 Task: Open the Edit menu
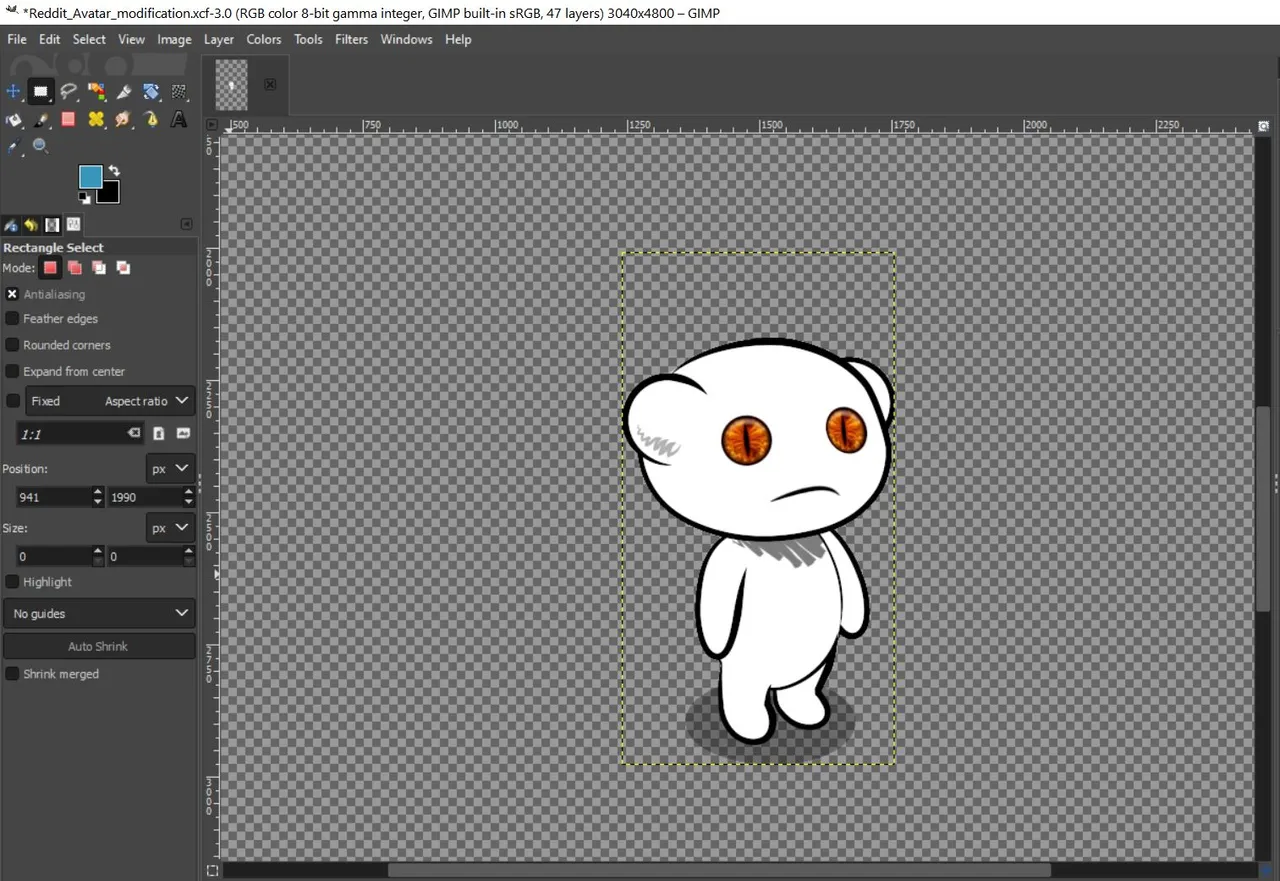[50, 39]
